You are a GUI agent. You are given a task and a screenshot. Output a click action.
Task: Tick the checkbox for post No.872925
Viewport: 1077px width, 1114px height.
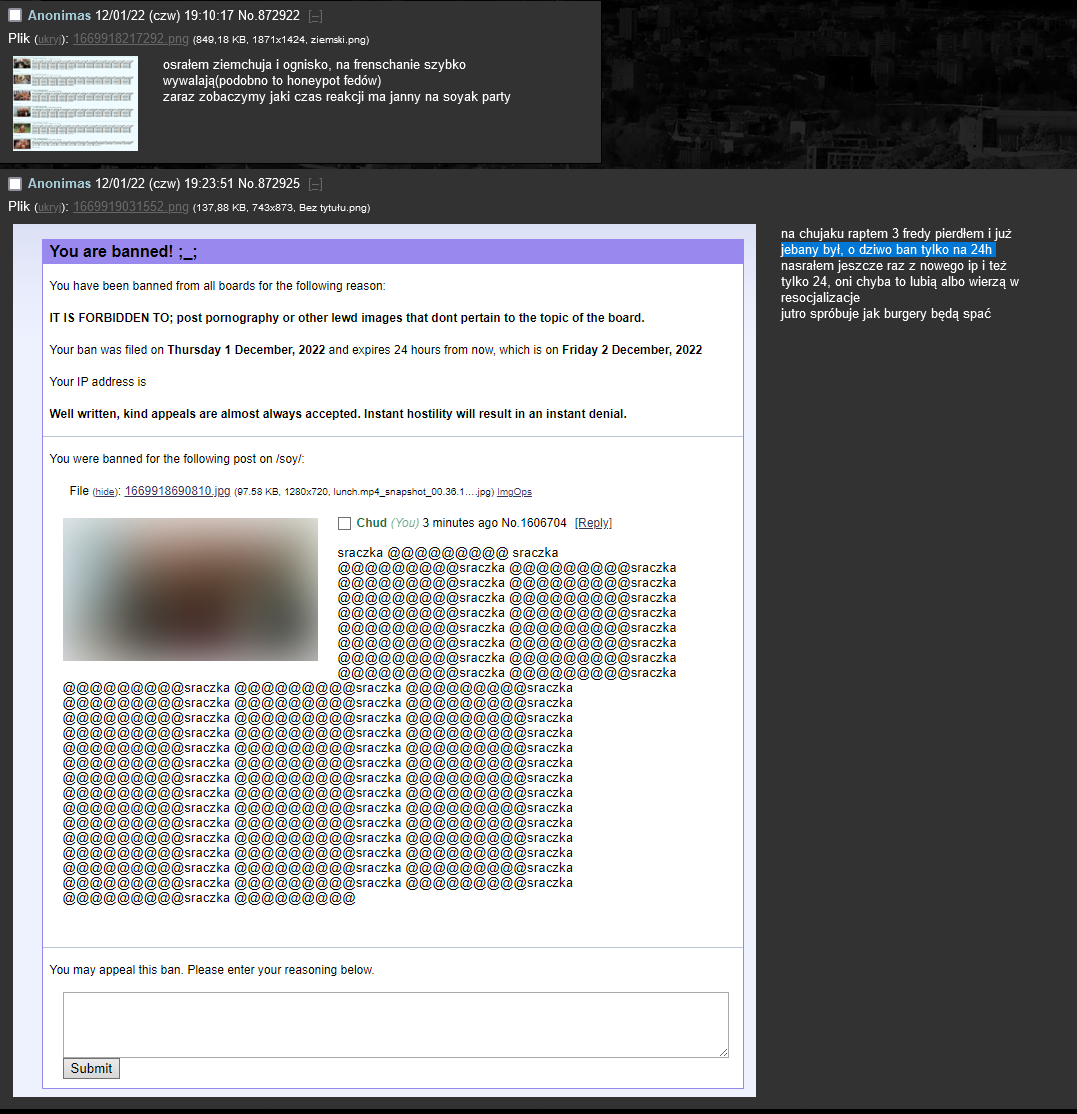pos(15,184)
